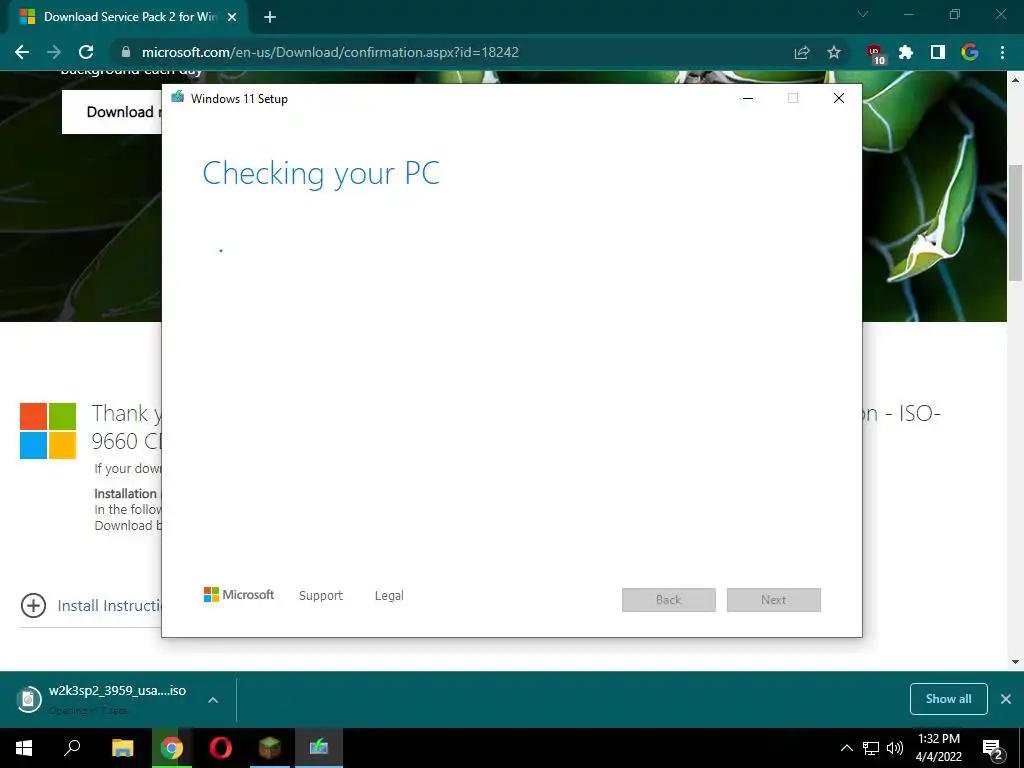Close the Download Service Pack 2 tab
Screen dimensions: 1024x768
[232, 17]
